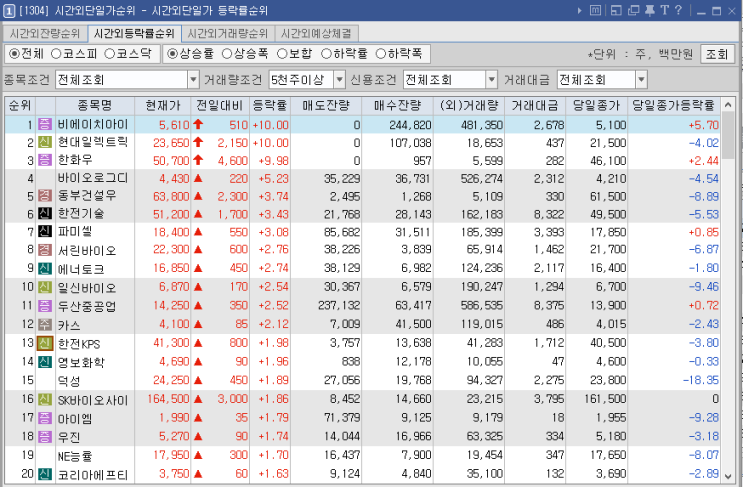Click the 증 badge beside 아이엠
The image size is (743, 487).
45,418
